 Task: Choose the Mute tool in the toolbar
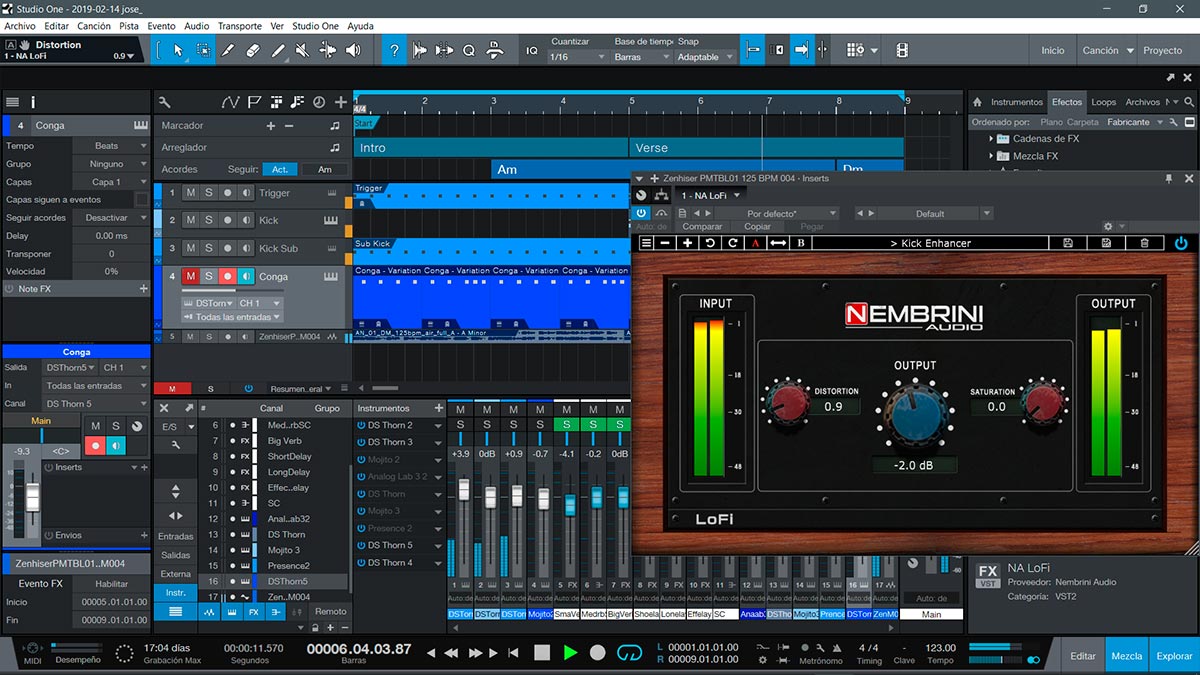pos(303,49)
